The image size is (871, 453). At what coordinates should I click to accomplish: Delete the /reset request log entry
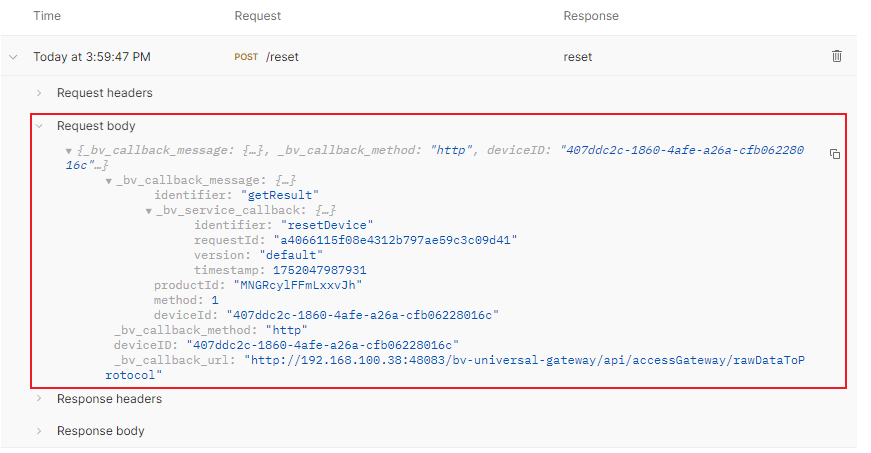837,56
